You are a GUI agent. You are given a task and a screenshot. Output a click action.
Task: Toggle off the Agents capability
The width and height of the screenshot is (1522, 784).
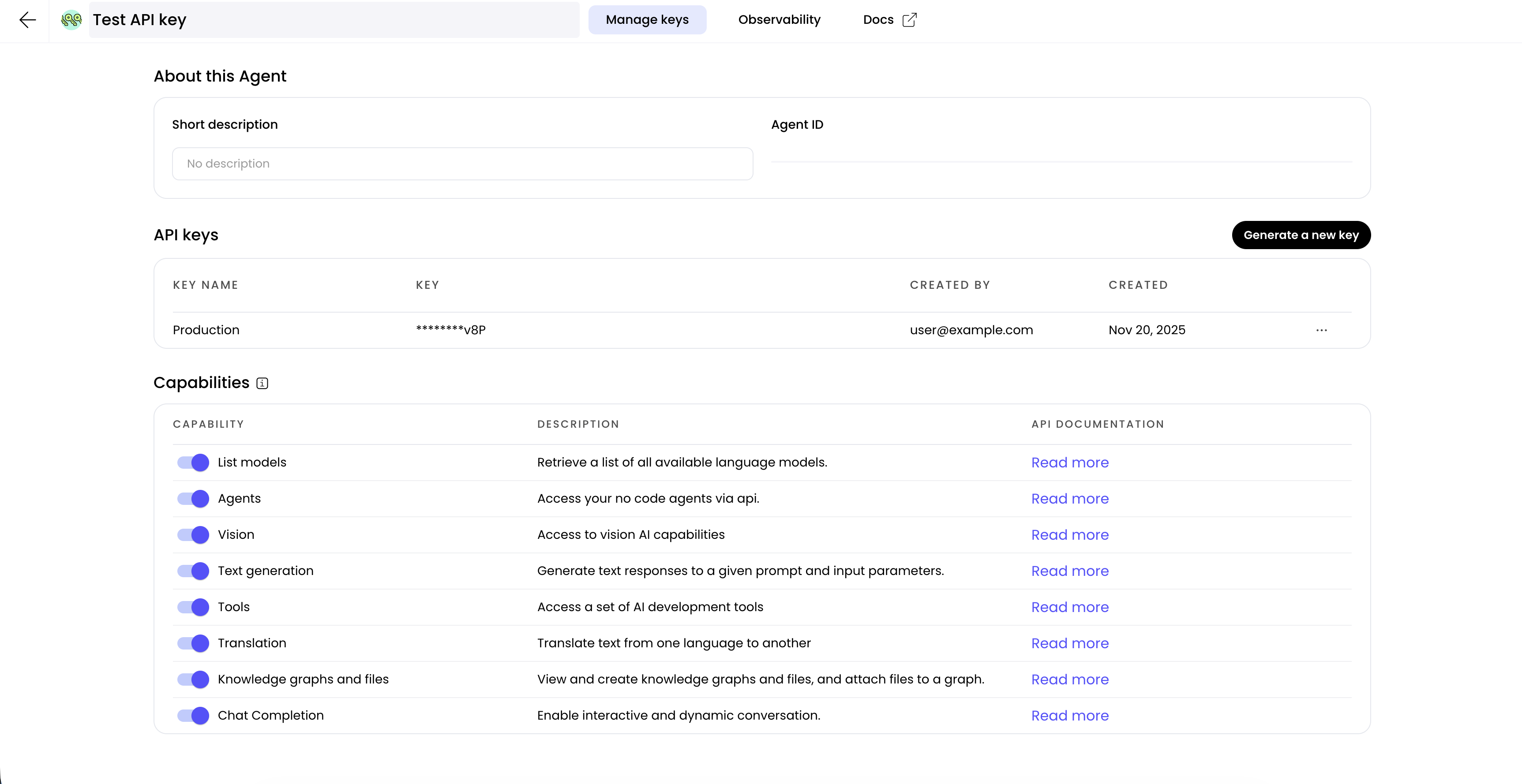tap(193, 499)
